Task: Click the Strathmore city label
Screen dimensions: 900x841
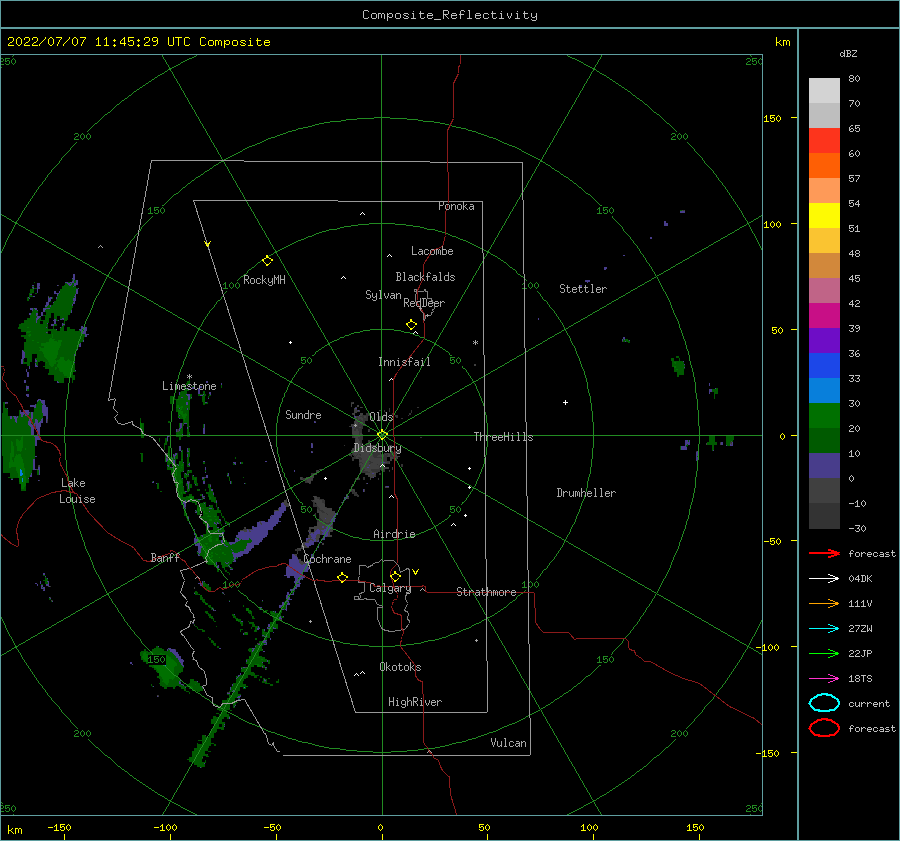Action: pyautogui.click(x=486, y=592)
